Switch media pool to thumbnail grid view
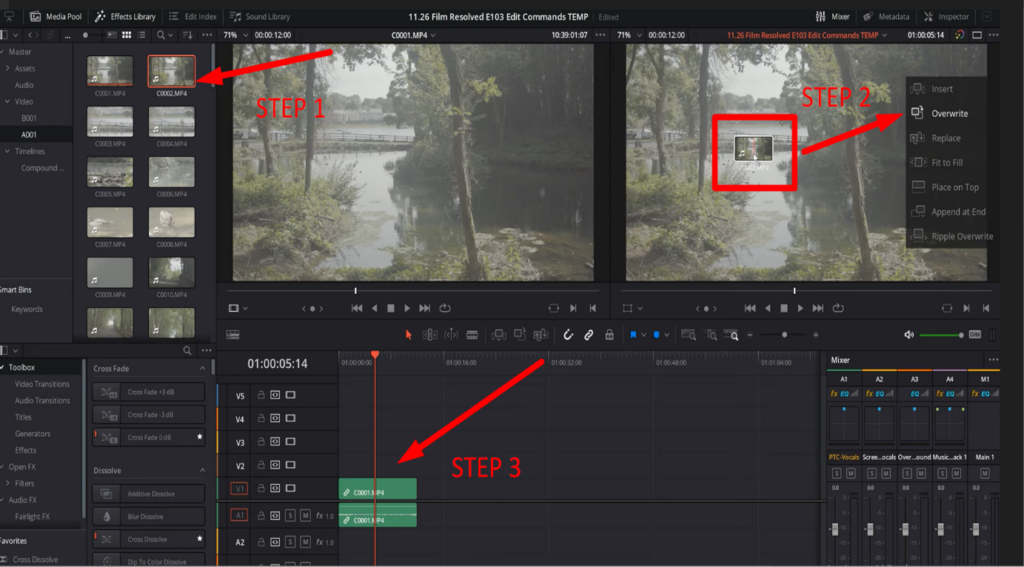 (127, 35)
